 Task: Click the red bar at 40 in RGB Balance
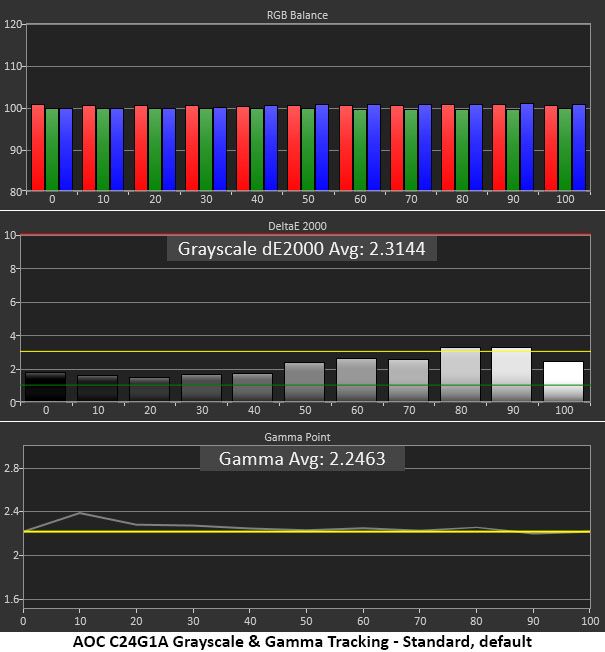pos(243,148)
